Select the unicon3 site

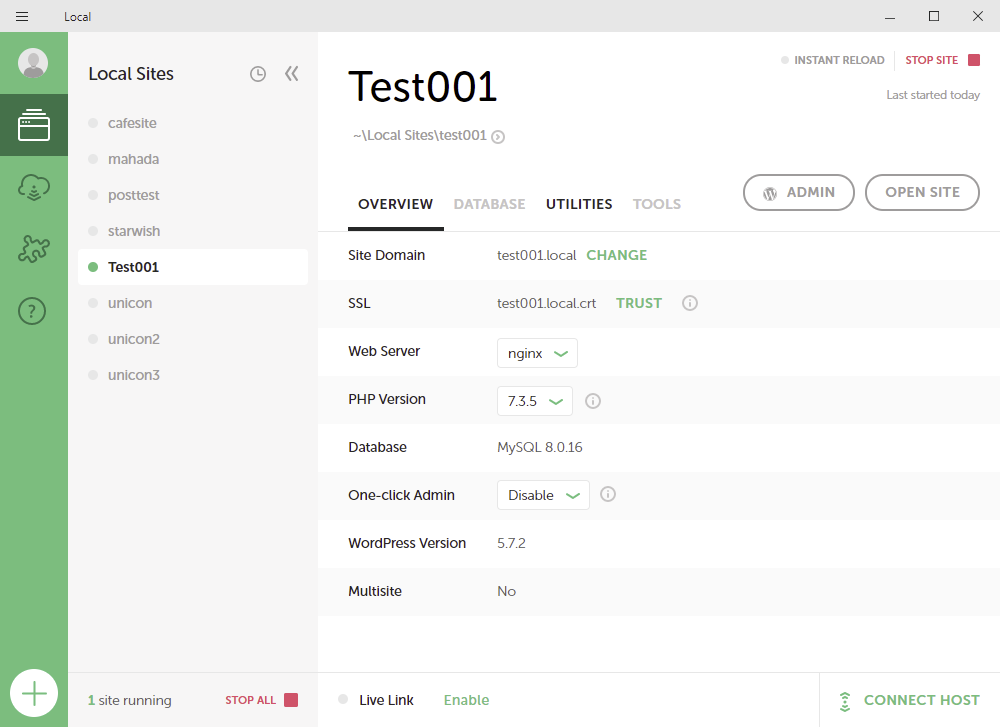193,375
